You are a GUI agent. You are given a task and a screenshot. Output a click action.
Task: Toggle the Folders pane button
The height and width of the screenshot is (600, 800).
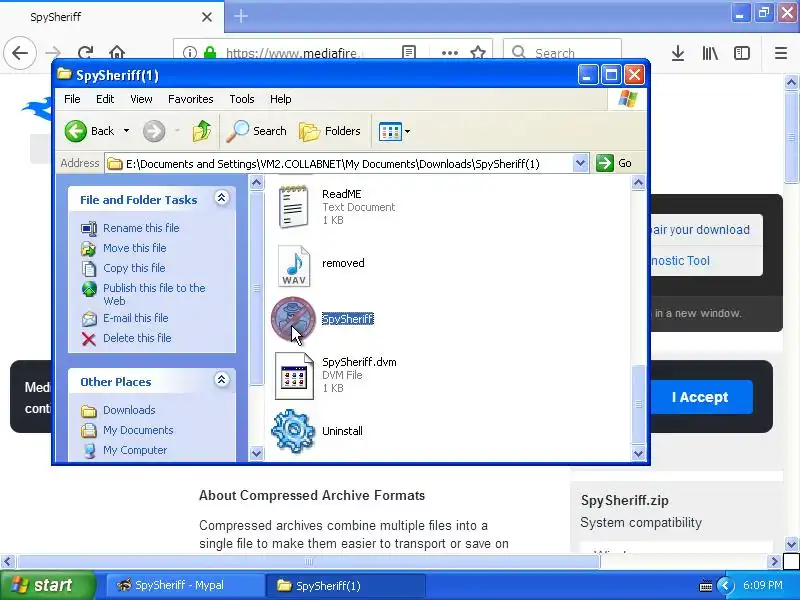click(x=330, y=131)
